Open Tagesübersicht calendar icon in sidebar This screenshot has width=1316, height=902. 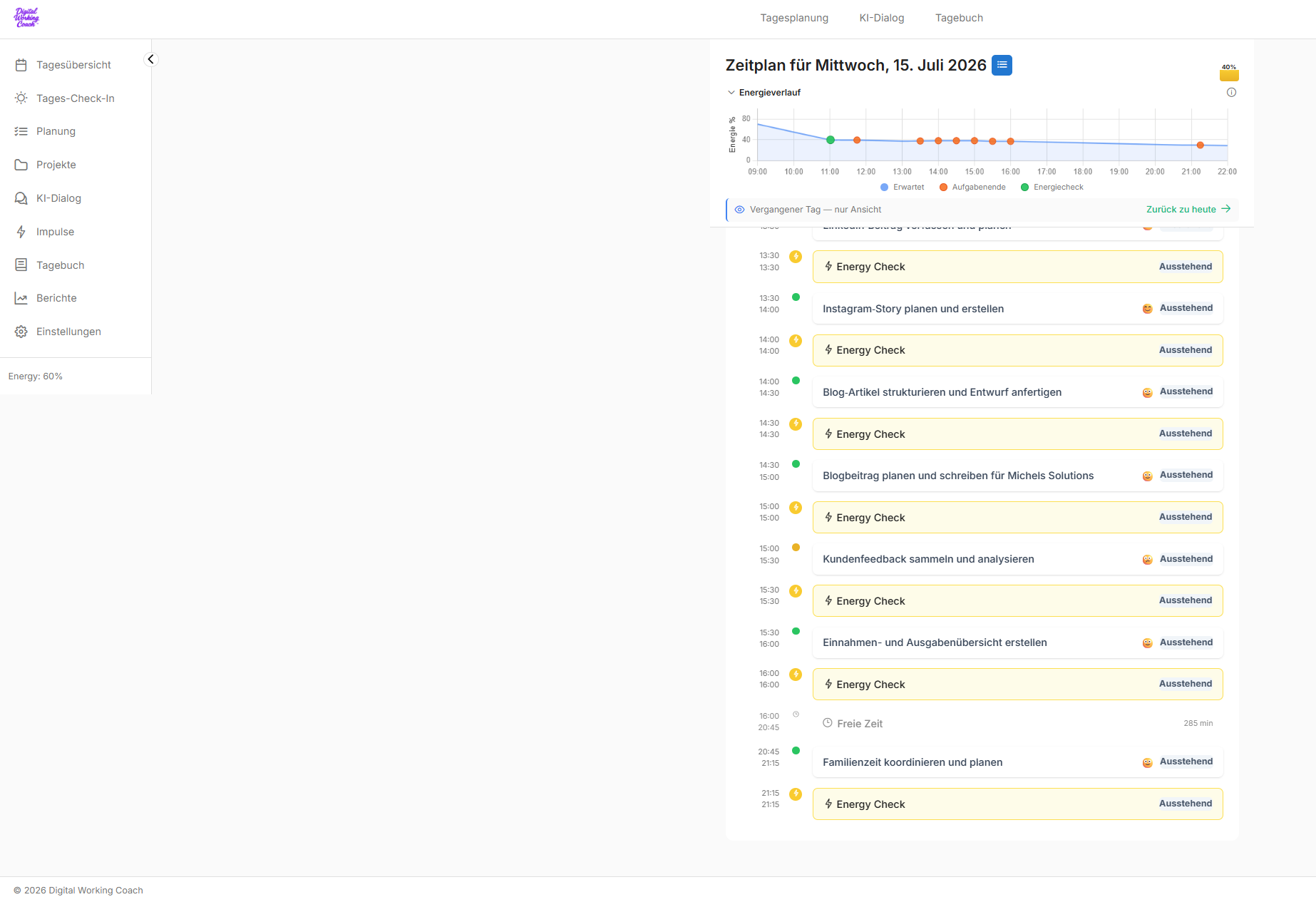21,65
